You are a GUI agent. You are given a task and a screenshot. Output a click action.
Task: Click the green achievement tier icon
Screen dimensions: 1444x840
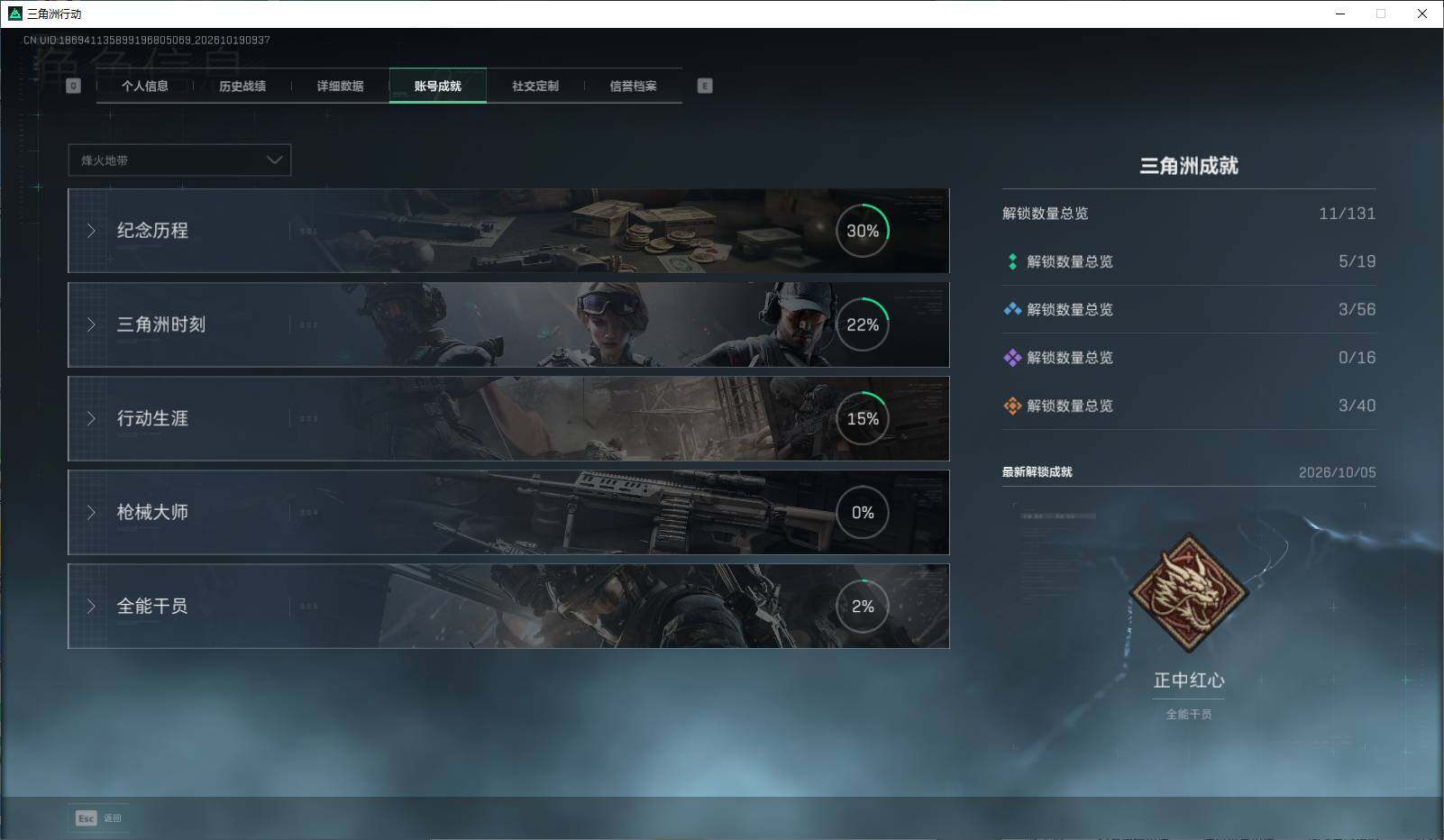[x=1012, y=261]
